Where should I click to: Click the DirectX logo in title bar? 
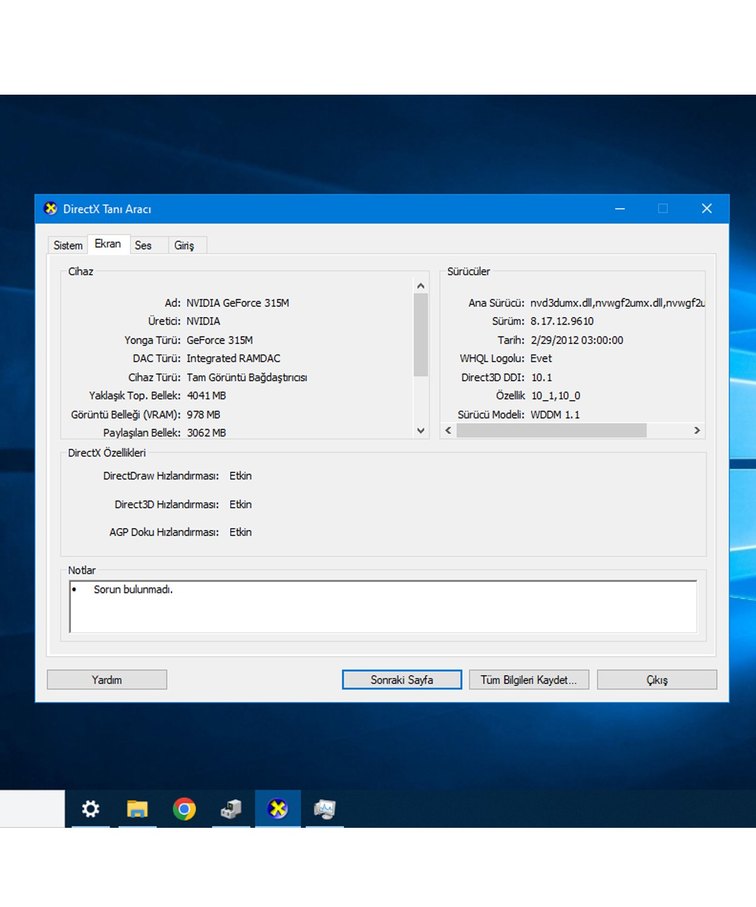[x=51, y=209]
